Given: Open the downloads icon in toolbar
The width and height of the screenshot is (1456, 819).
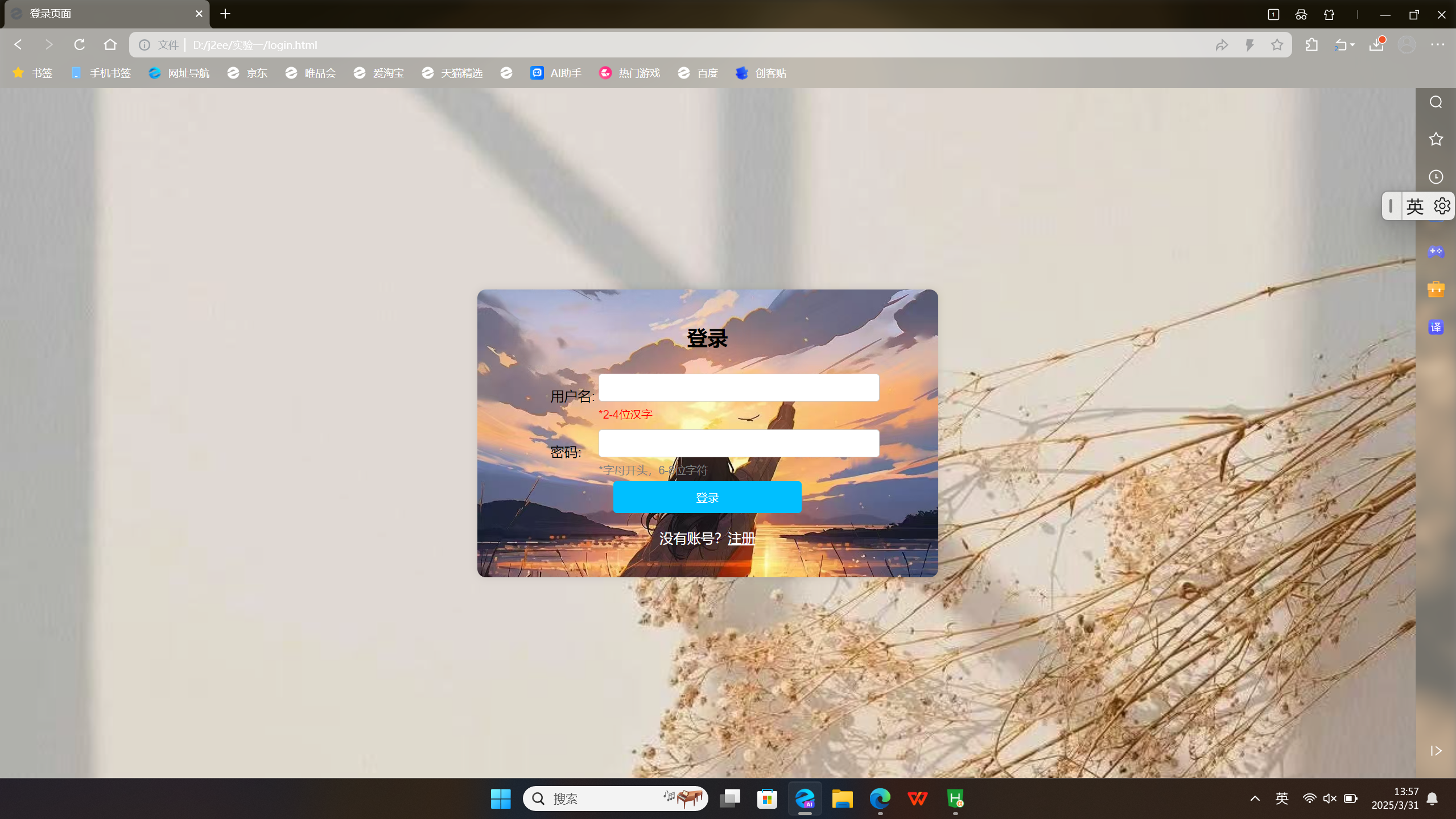Looking at the screenshot, I should tap(1376, 45).
